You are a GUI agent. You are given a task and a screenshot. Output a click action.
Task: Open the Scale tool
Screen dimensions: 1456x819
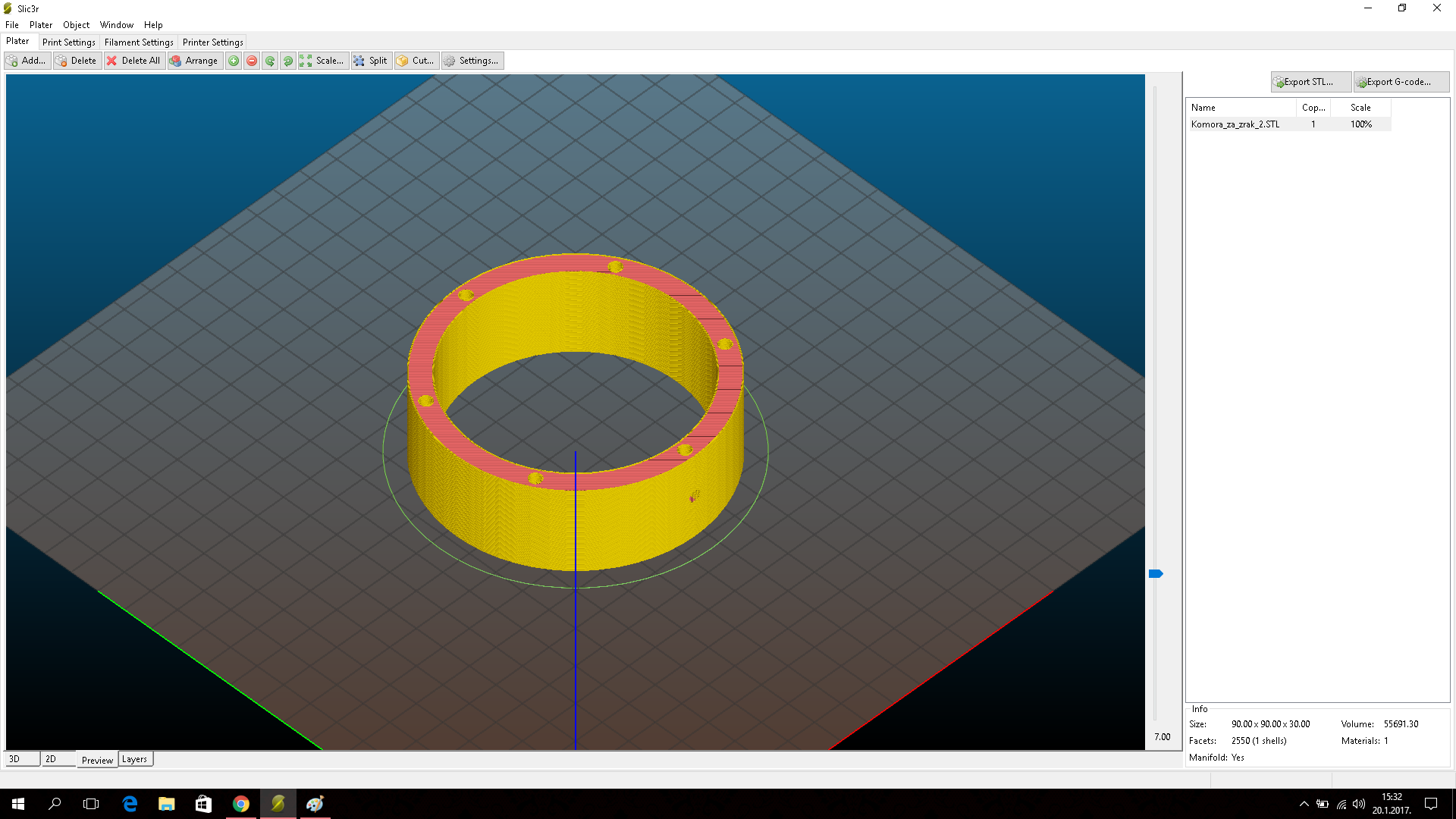coord(323,61)
